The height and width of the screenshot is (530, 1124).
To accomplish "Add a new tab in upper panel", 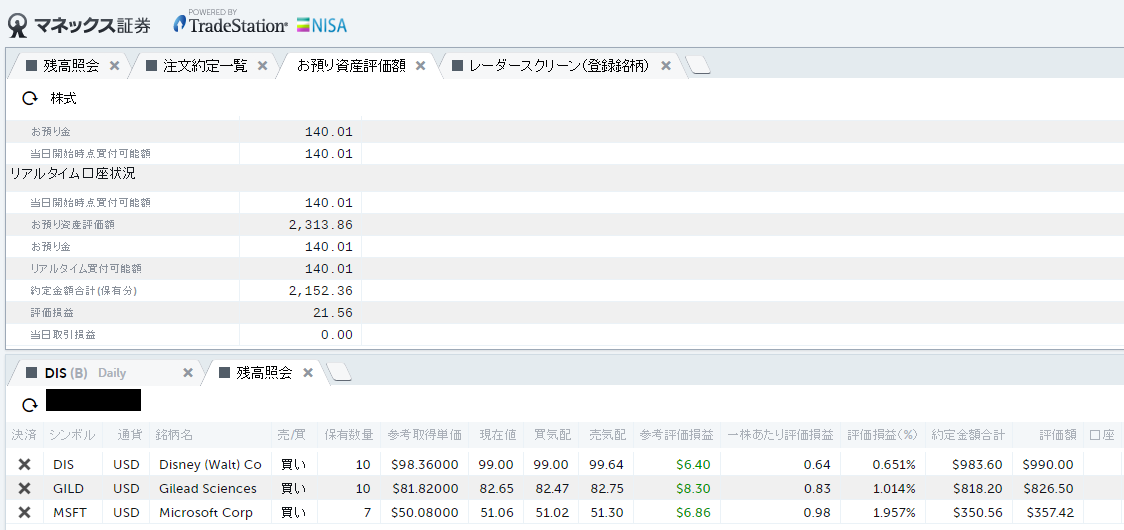I will tap(698, 65).
